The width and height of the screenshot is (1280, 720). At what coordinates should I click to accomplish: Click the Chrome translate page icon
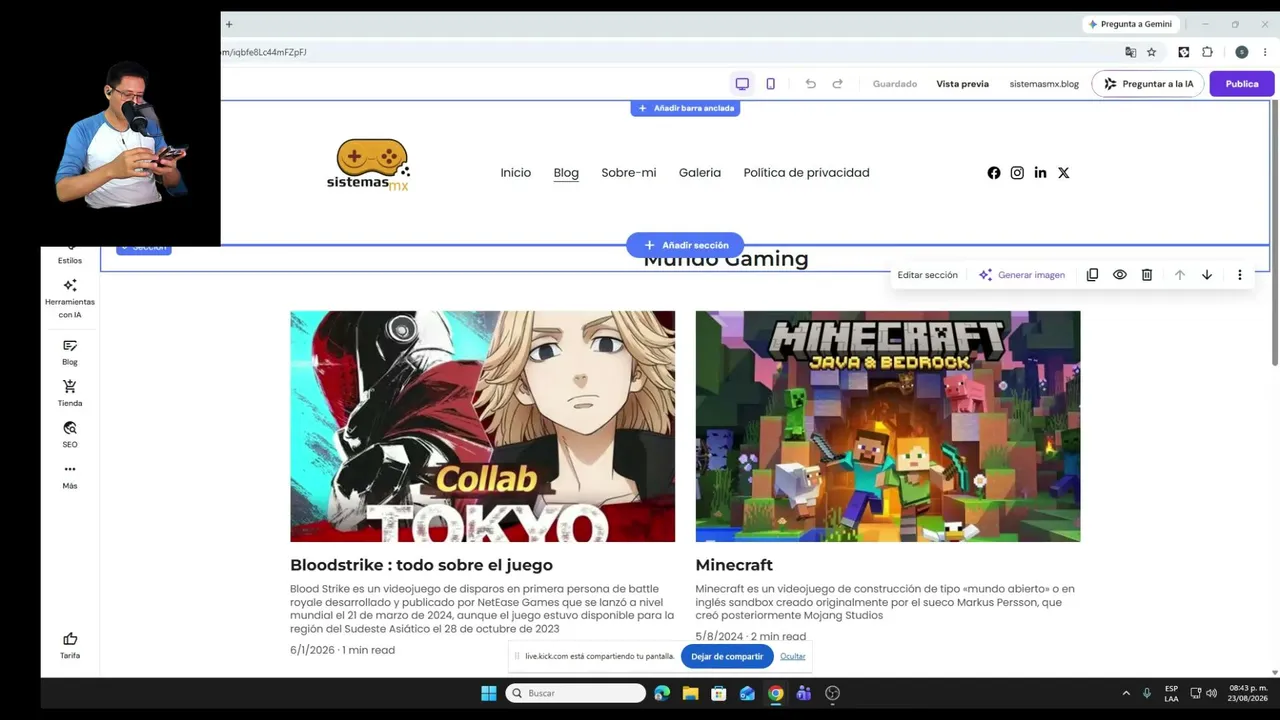[1130, 52]
